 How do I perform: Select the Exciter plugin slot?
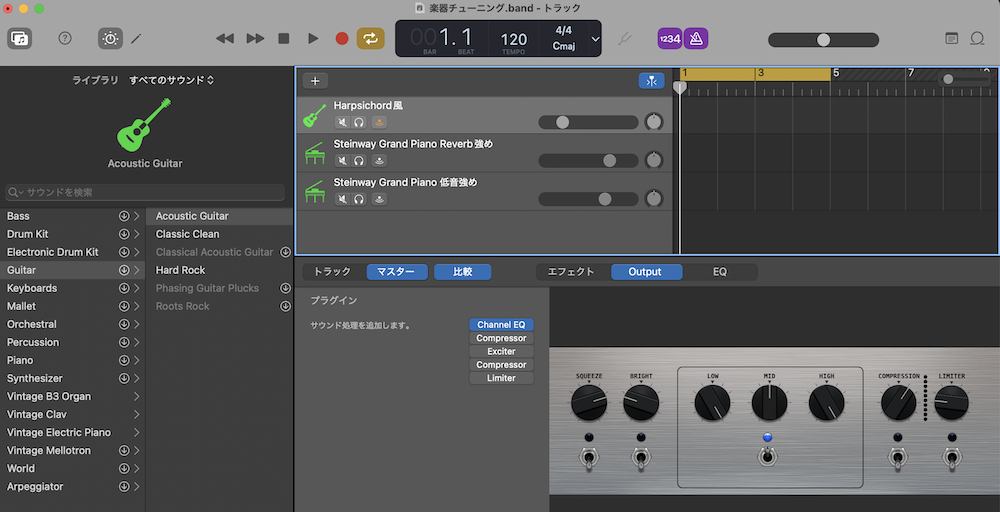coord(501,352)
